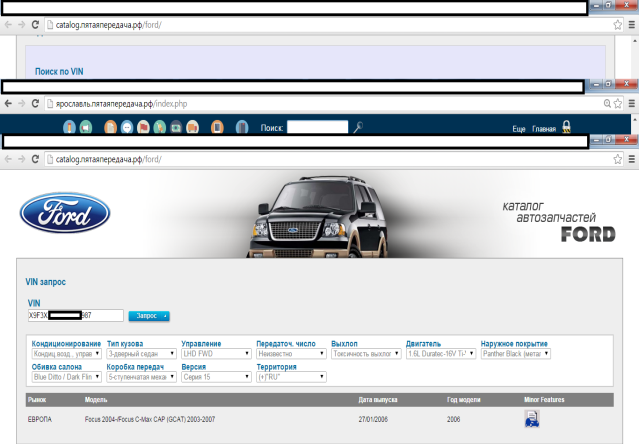Image resolution: width=642 pixels, height=444 pixels.
Task: Expand the Кондиционирование dropdown
Action: (x=66, y=353)
